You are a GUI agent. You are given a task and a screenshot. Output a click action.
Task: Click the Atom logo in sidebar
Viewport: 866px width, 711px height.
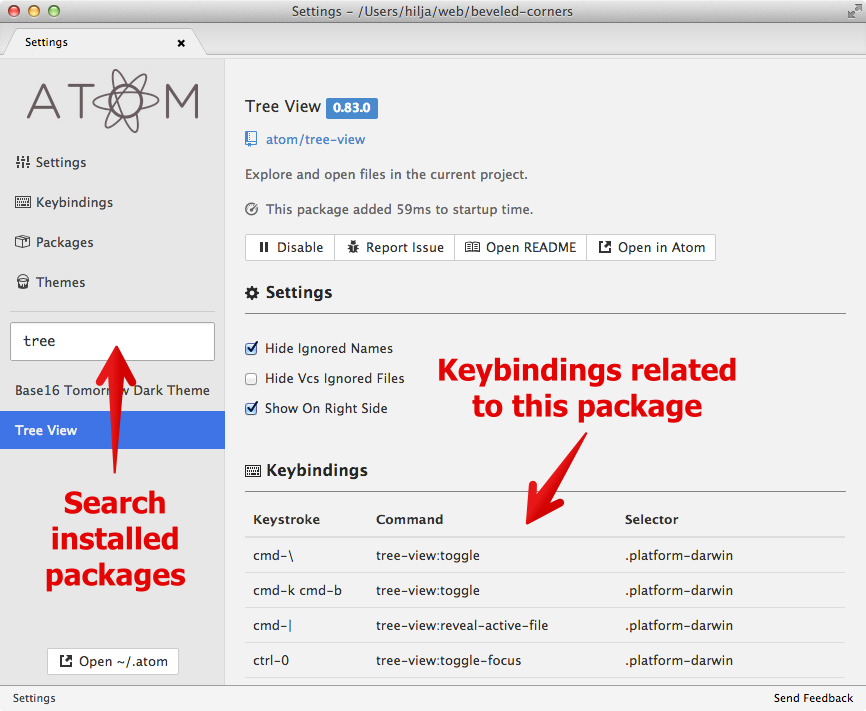pos(113,101)
